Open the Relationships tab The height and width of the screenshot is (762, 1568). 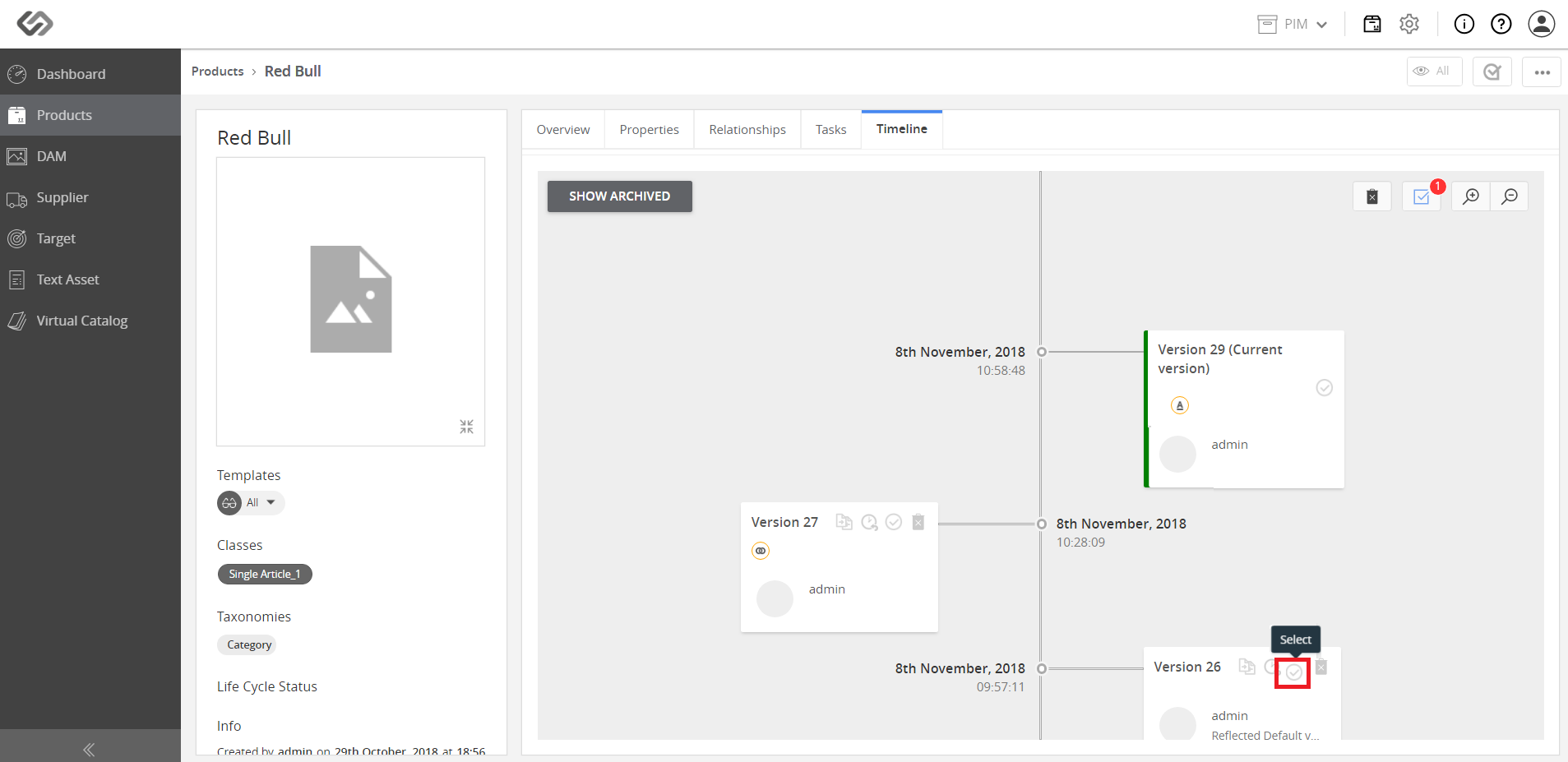pos(747,130)
